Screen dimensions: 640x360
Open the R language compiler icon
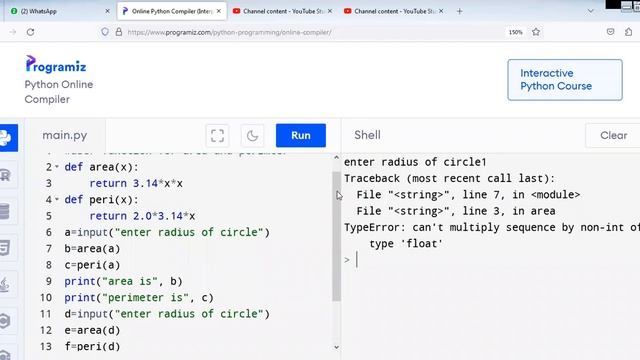tap(6, 175)
